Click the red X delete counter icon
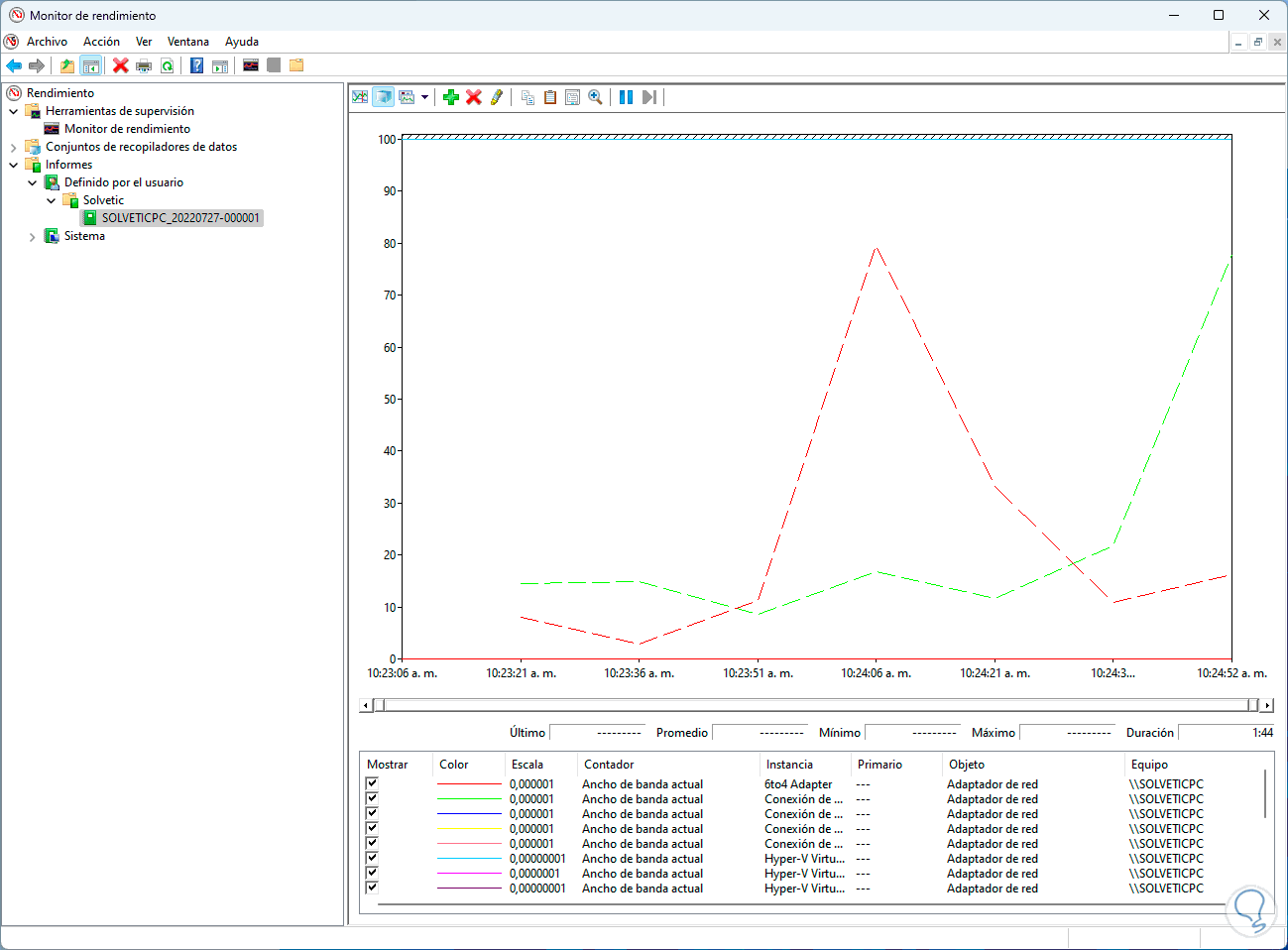Viewport: 1288px width, 950px height. coord(474,97)
